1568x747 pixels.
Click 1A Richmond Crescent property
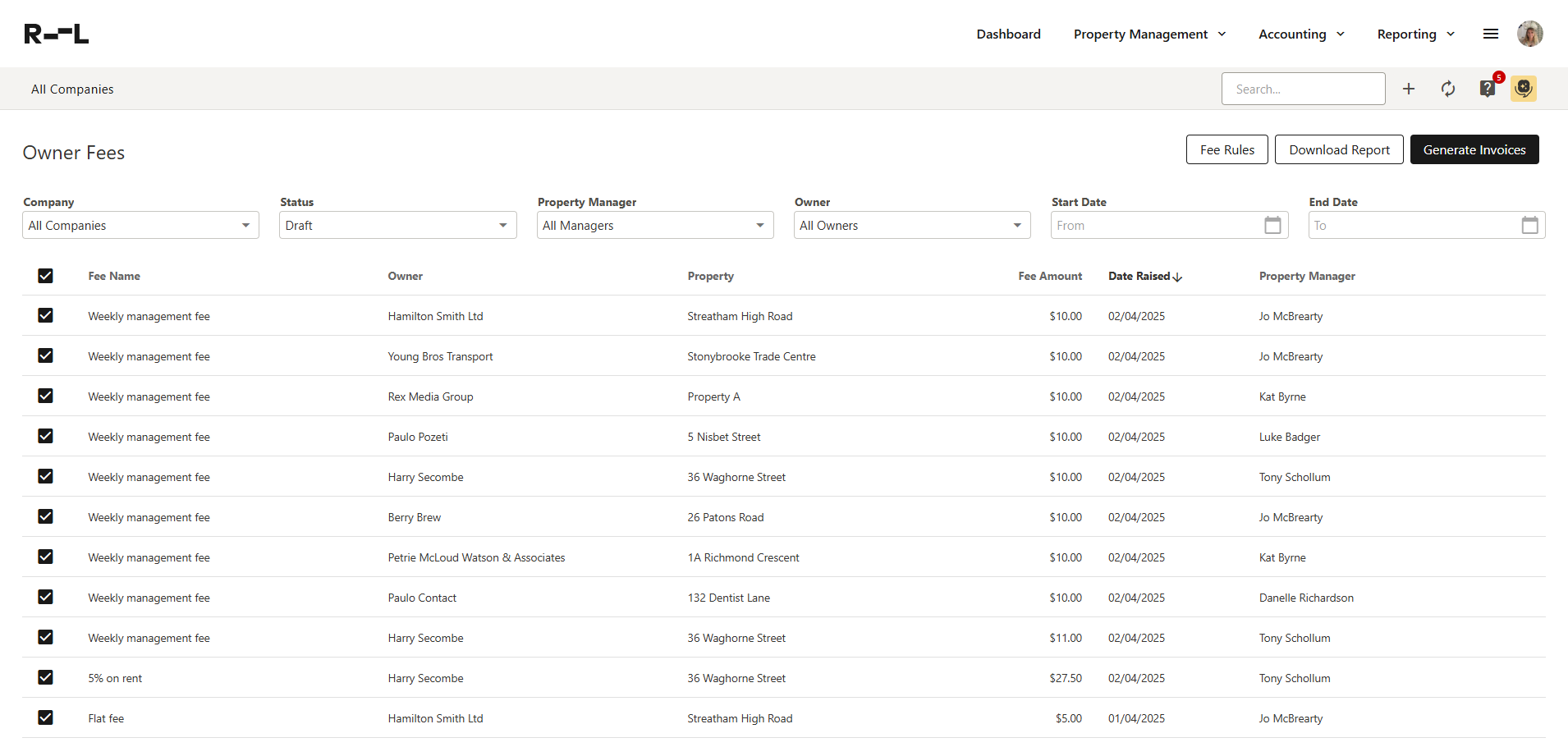[743, 557]
